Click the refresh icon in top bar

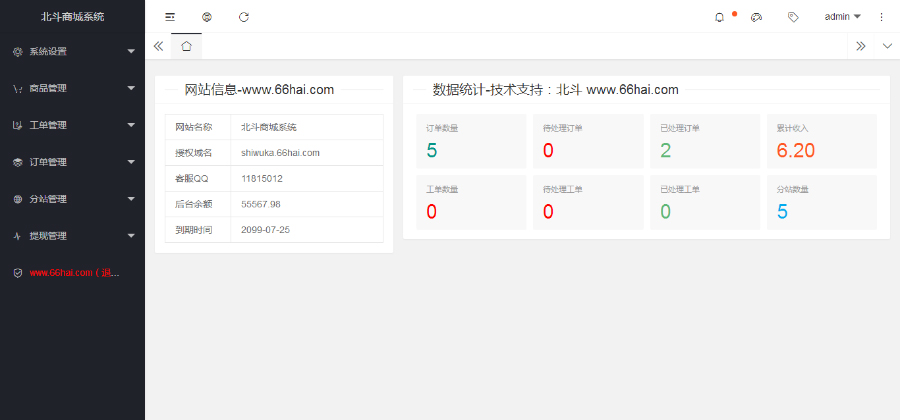pos(244,17)
